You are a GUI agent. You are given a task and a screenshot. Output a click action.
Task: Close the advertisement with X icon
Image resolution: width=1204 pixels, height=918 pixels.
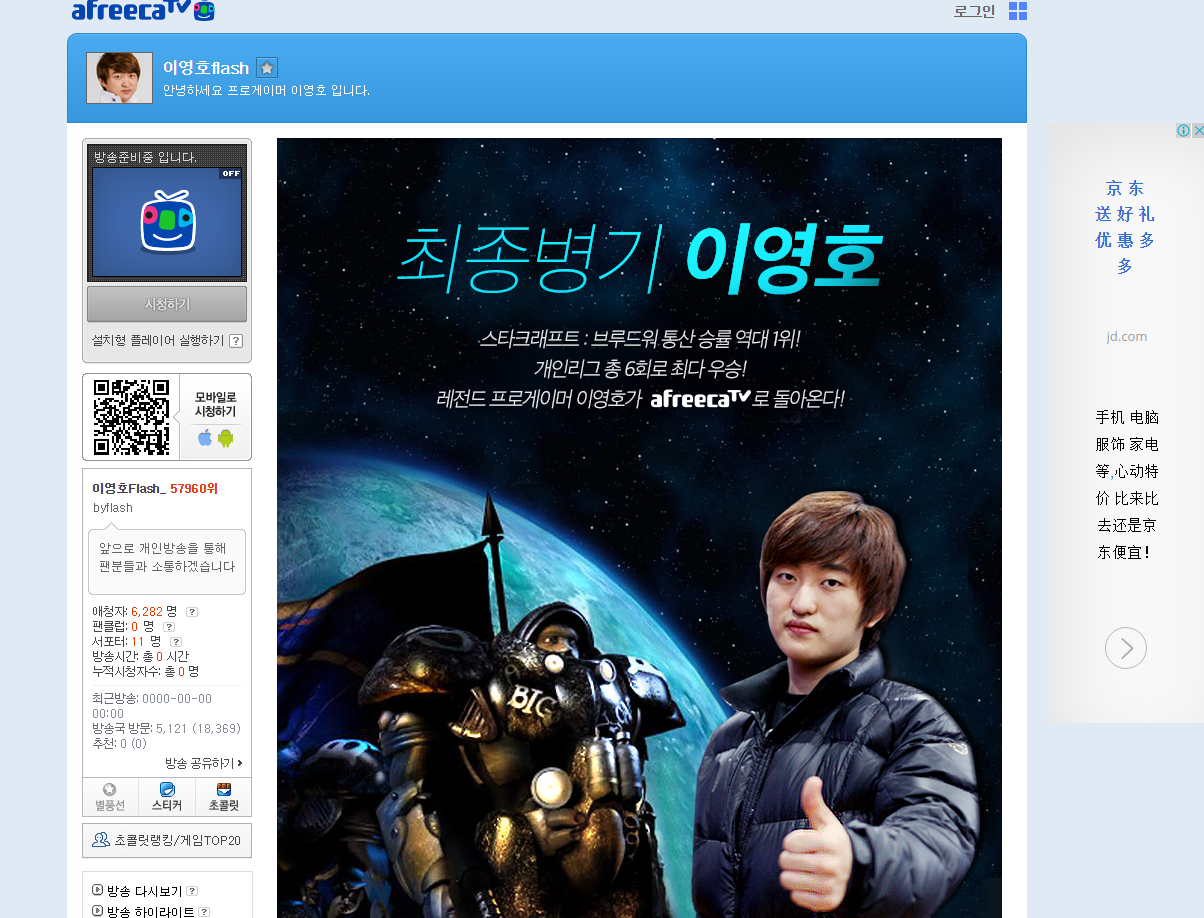(x=1198, y=131)
